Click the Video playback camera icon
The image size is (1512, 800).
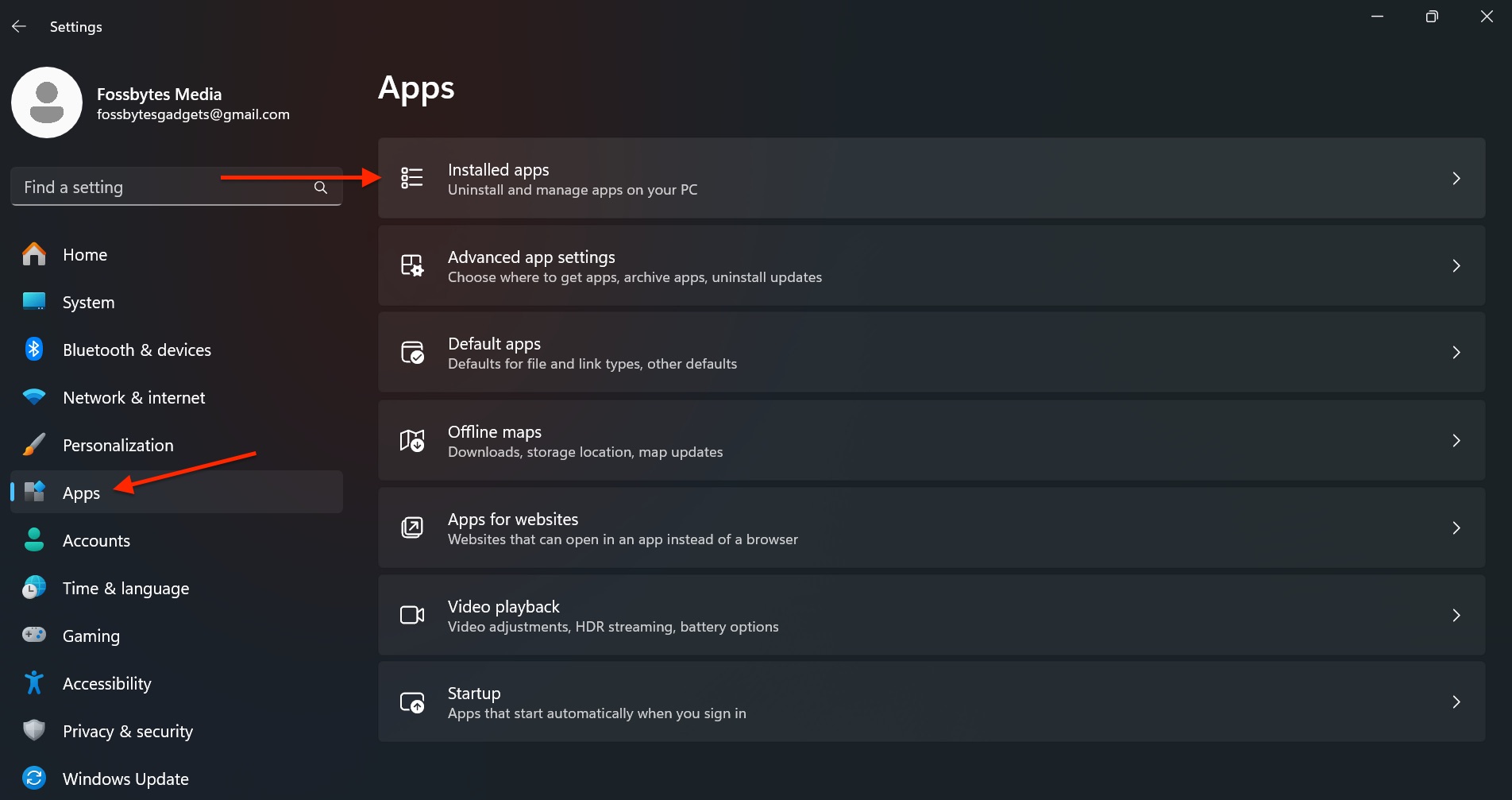click(411, 615)
